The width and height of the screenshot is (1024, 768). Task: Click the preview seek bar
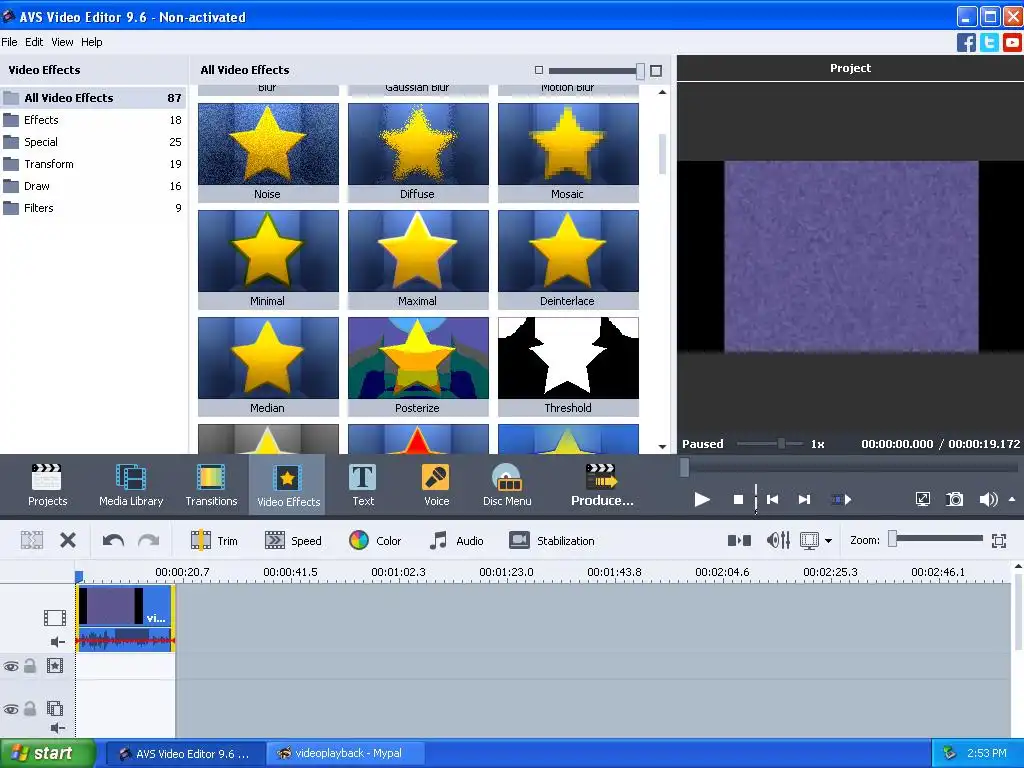849,467
